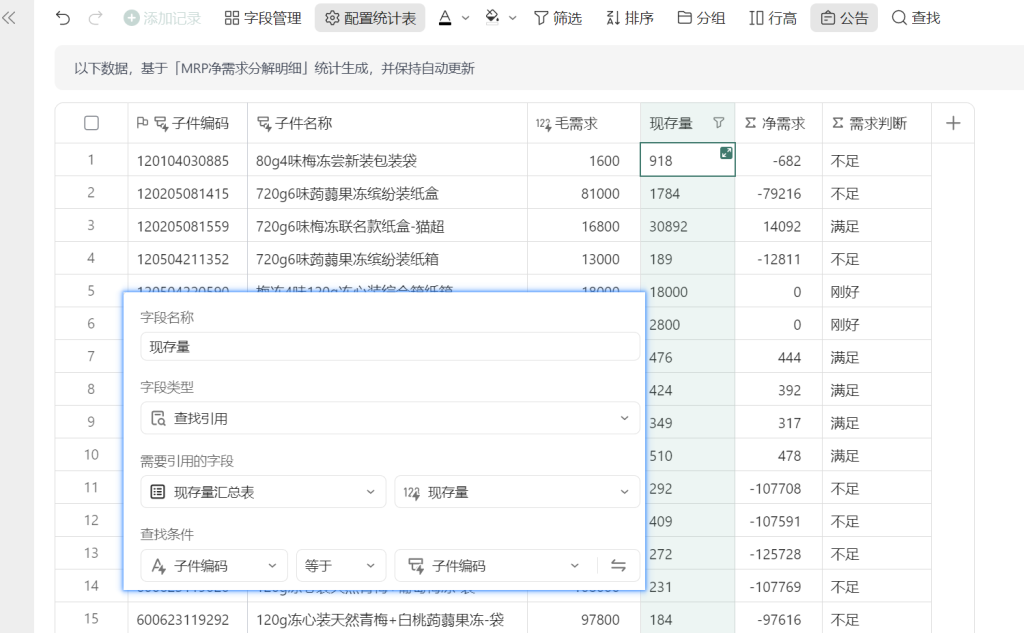Viewport: 1024px width, 633px height.
Task: Click the filter icon in 现存量 header
Action: [x=718, y=123]
